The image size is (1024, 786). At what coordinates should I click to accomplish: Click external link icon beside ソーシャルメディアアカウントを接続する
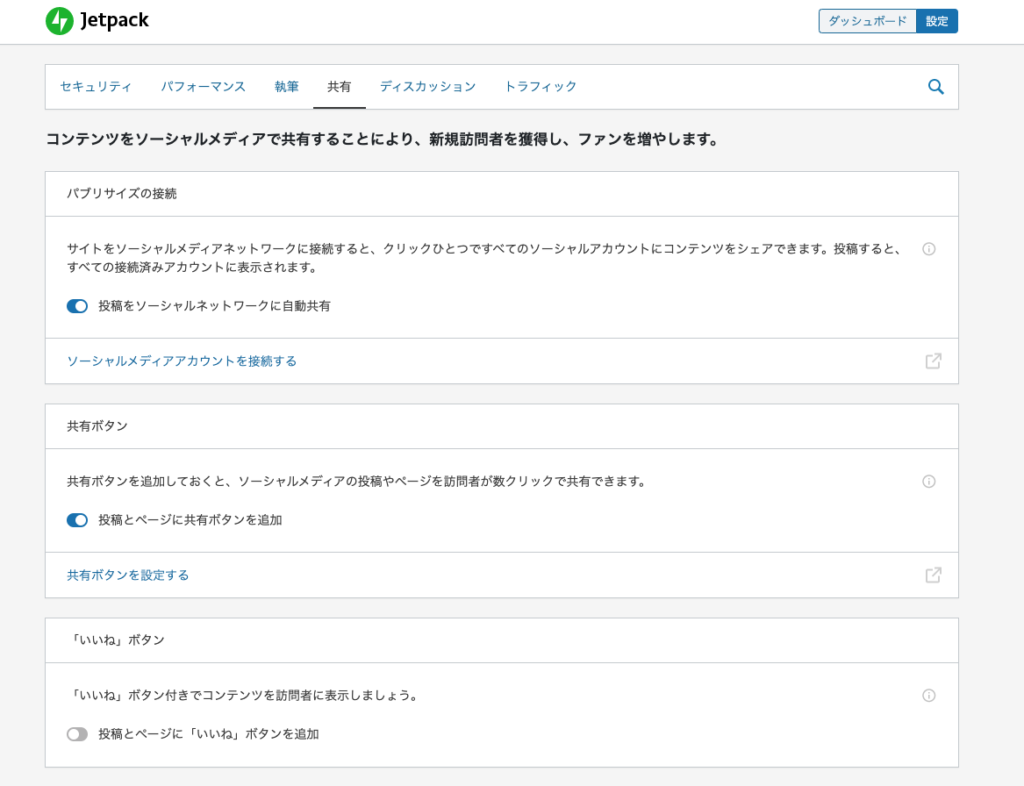pyautogui.click(x=932, y=361)
